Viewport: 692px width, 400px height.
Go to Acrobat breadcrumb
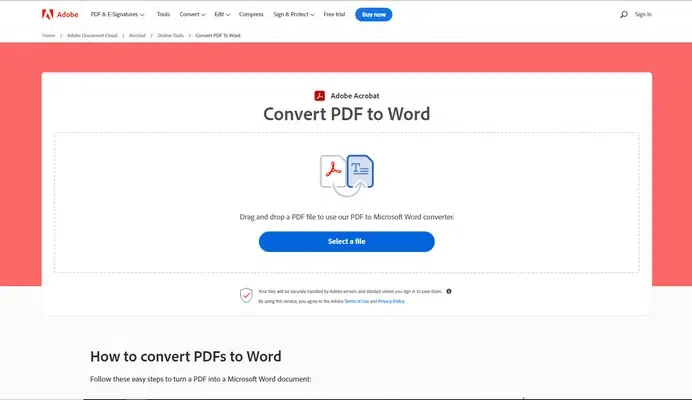pos(137,35)
